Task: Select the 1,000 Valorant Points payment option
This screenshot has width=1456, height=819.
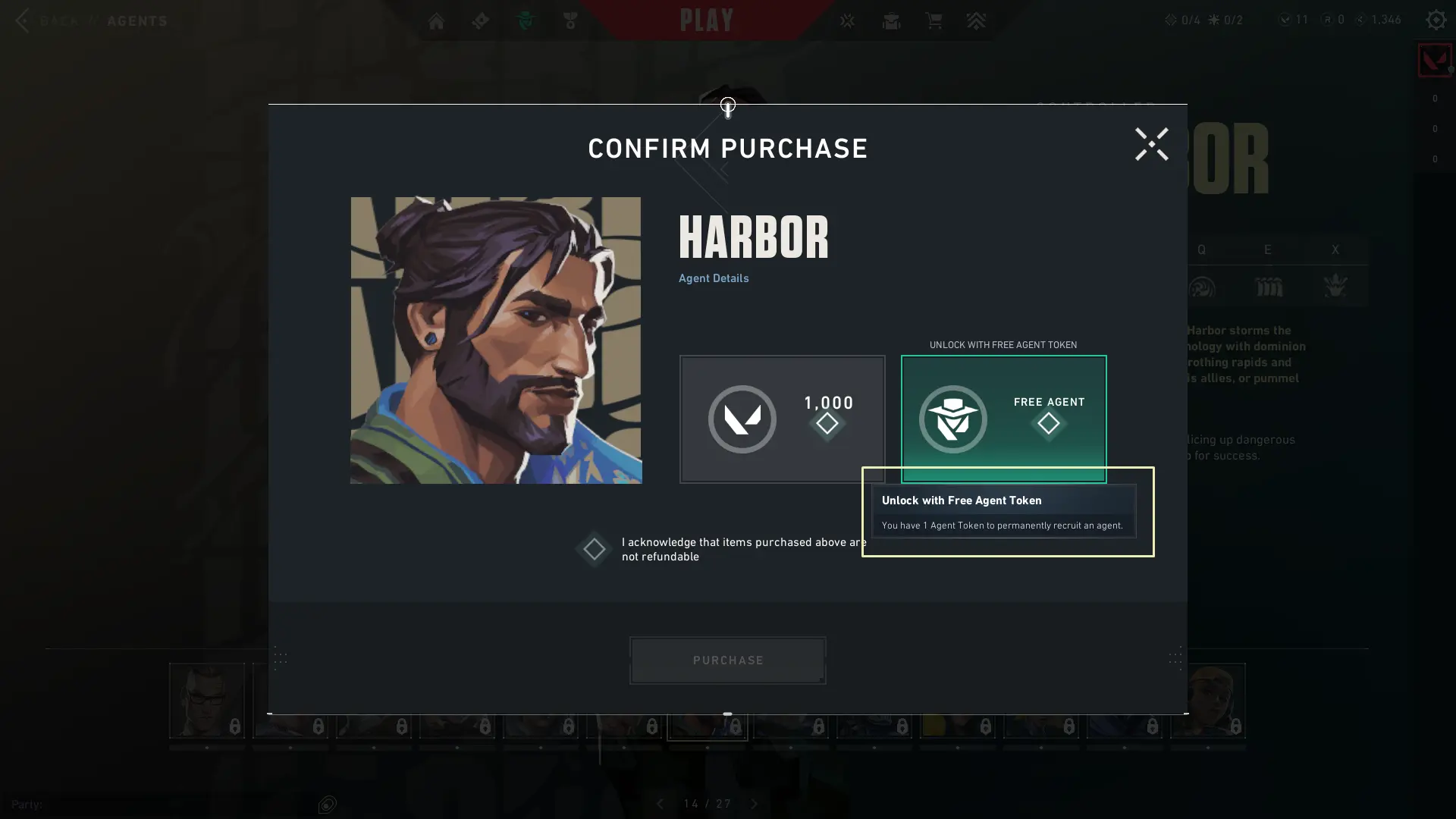Action: [x=782, y=419]
